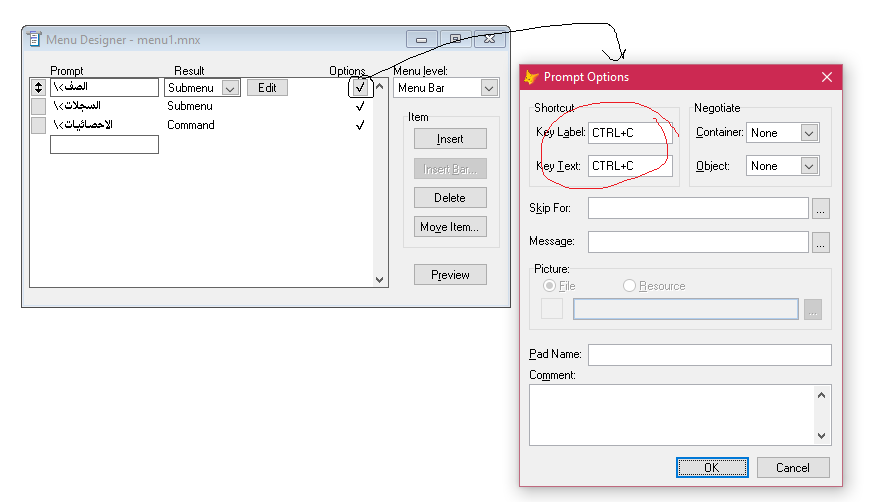Click the mover handle beside the first prompt row
Image resolution: width=872 pixels, height=502 pixels.
tap(38, 87)
